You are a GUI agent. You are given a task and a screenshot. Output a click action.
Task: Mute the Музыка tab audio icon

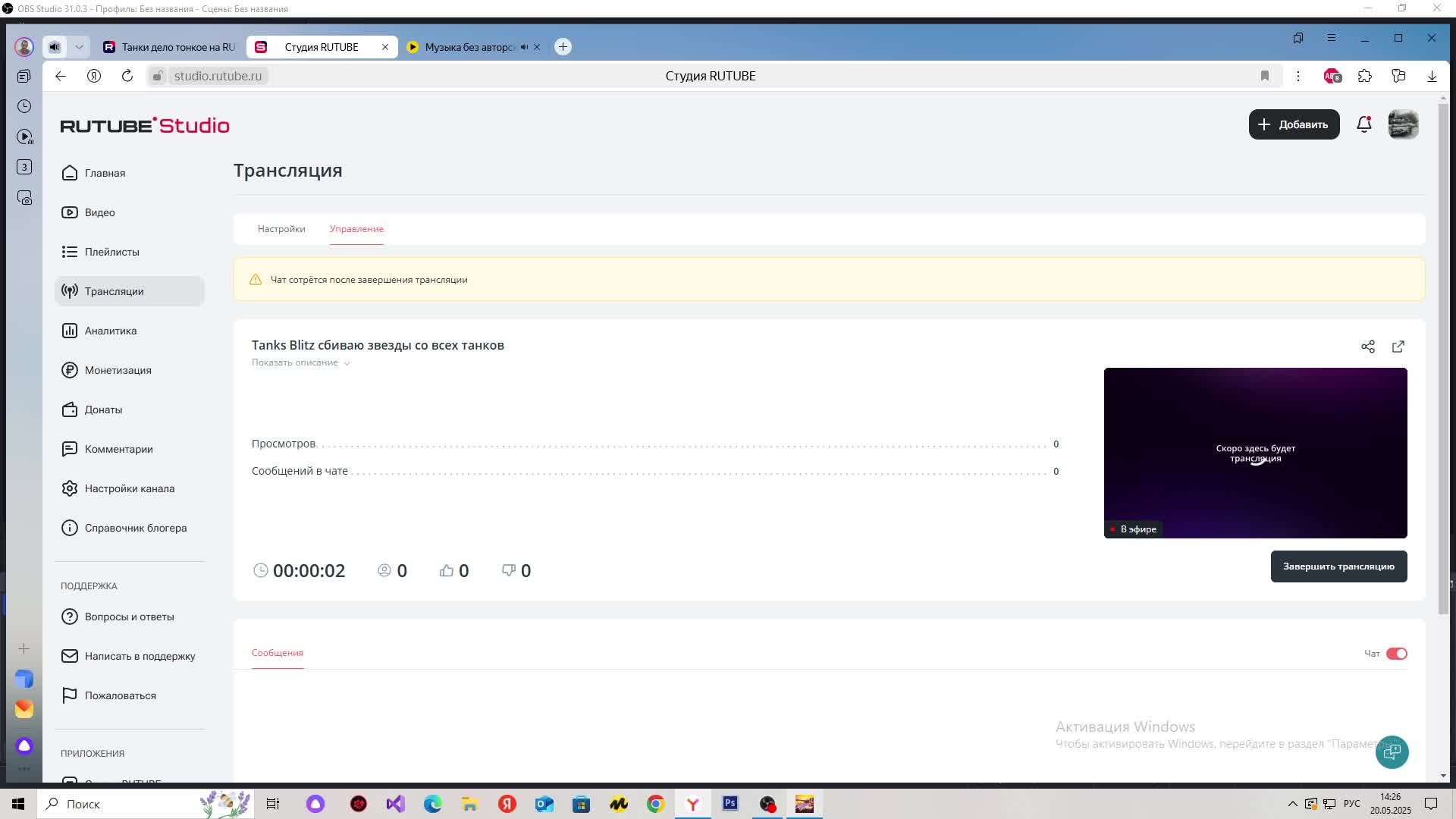coord(524,47)
